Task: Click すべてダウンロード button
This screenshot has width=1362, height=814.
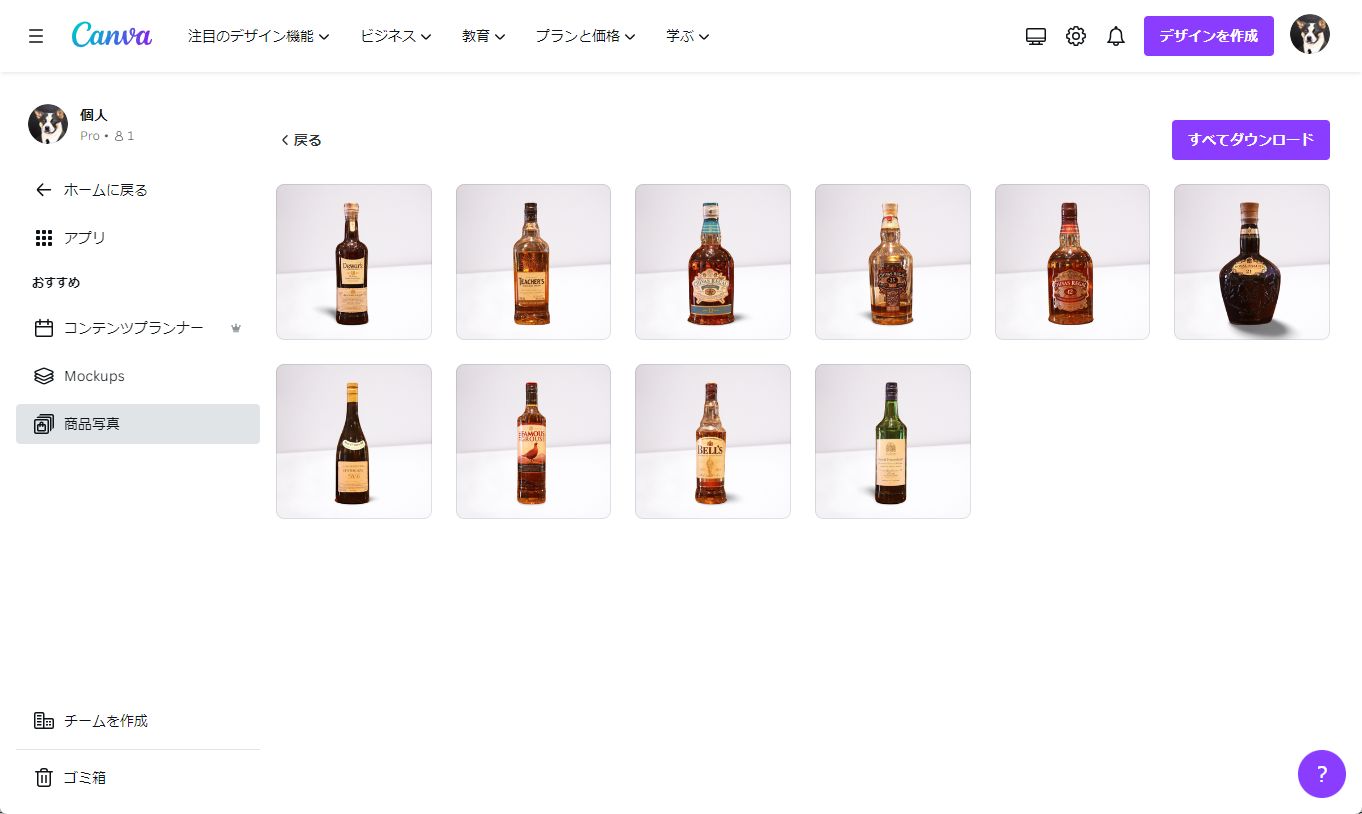Action: pos(1250,140)
